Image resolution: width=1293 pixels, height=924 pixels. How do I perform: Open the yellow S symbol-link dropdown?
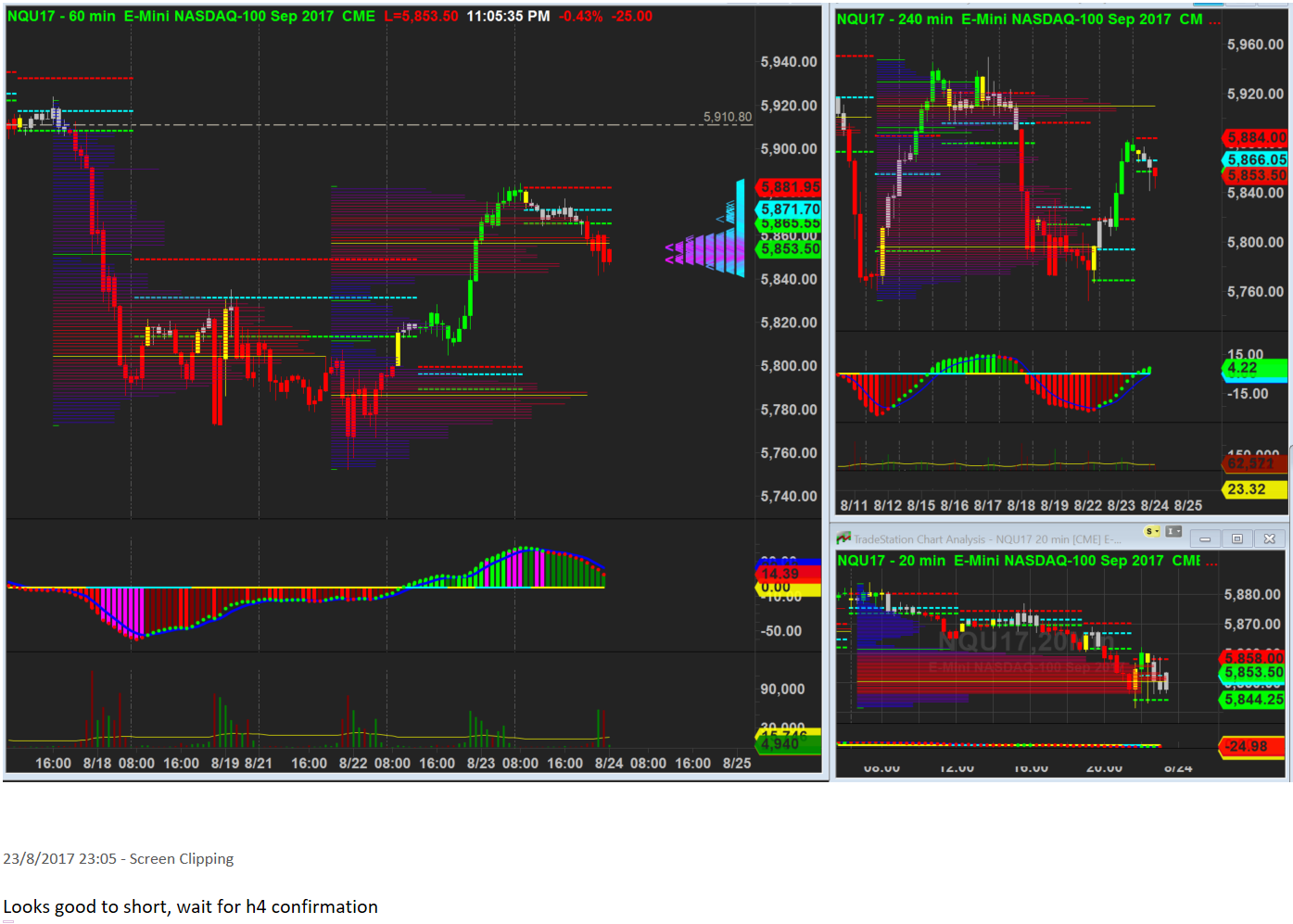tap(1152, 532)
